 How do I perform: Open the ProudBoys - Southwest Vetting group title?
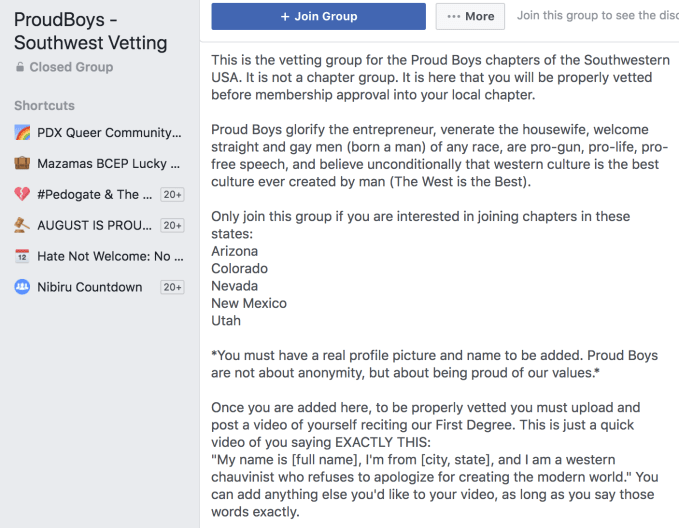coord(91,31)
